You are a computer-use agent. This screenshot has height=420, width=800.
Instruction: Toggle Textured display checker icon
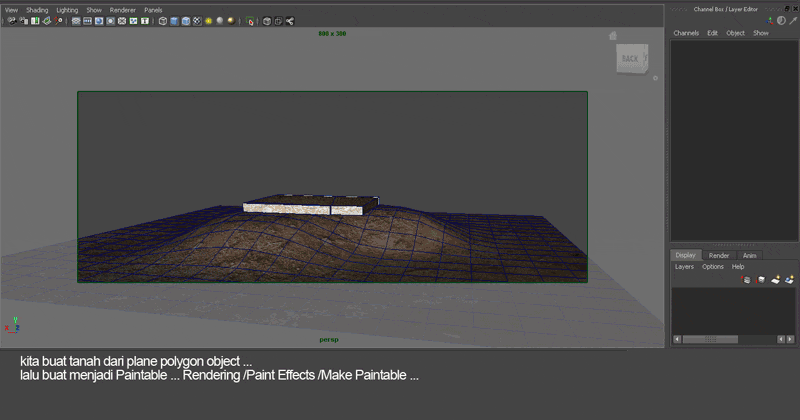(197, 21)
